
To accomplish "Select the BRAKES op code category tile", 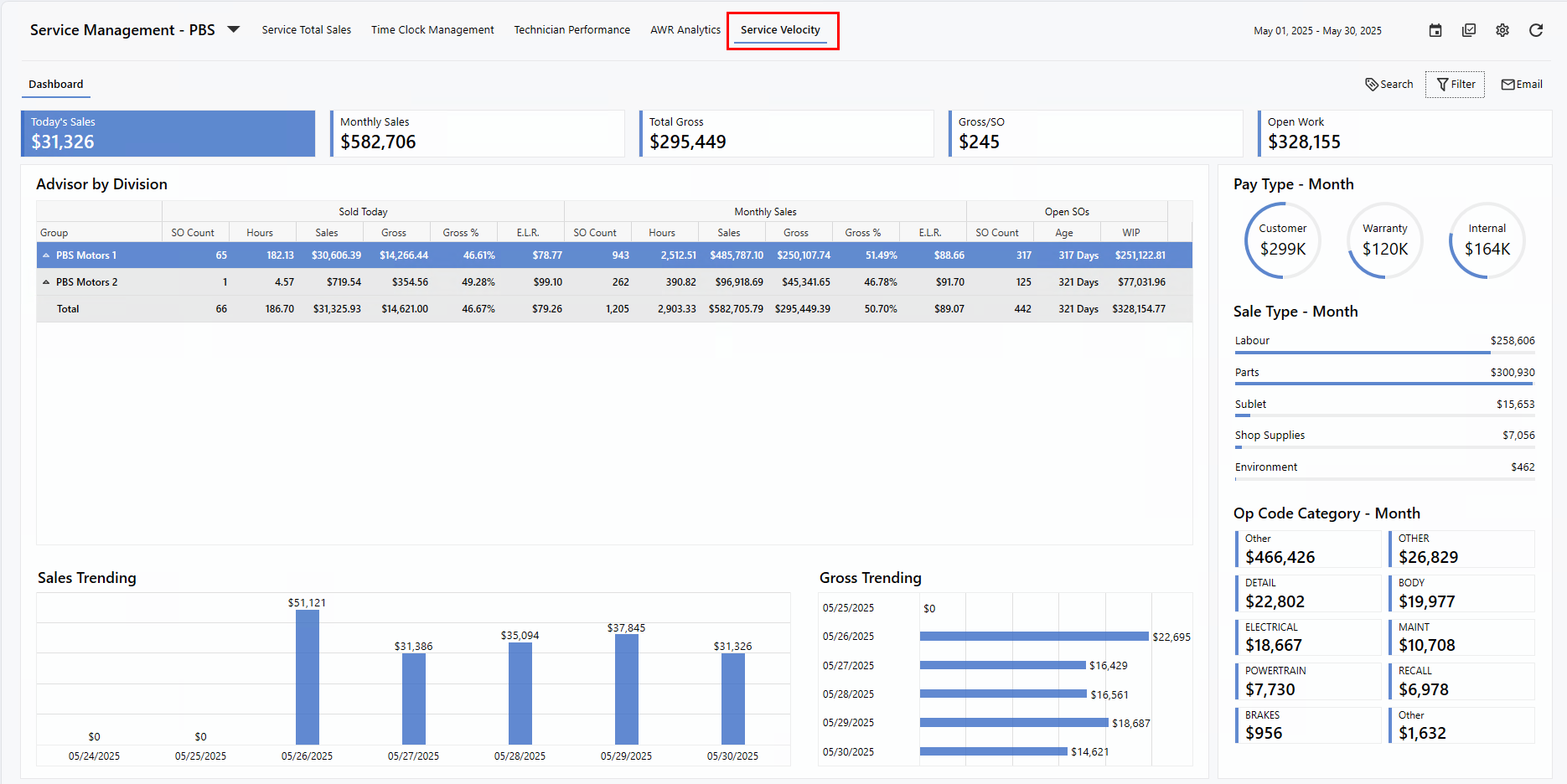I will tap(1307, 725).
